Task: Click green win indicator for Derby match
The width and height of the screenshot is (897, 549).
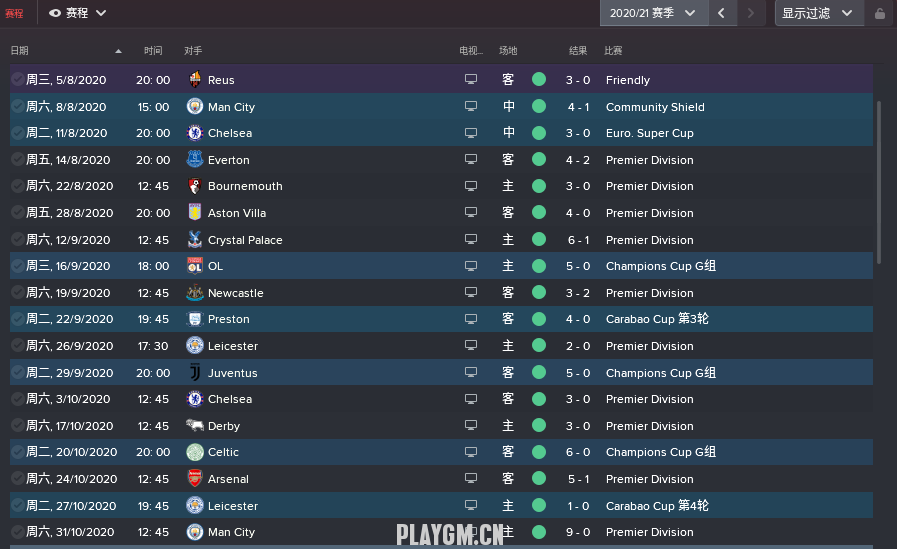Action: click(539, 425)
